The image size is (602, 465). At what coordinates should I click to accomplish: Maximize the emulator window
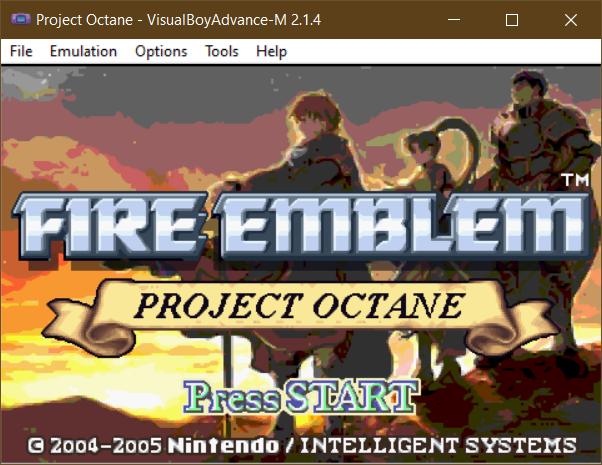click(511, 20)
